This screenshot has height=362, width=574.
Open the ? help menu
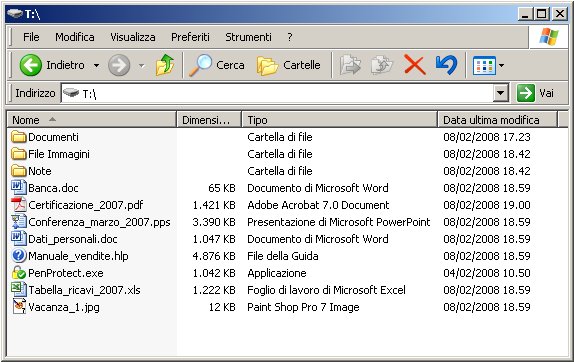(x=290, y=37)
